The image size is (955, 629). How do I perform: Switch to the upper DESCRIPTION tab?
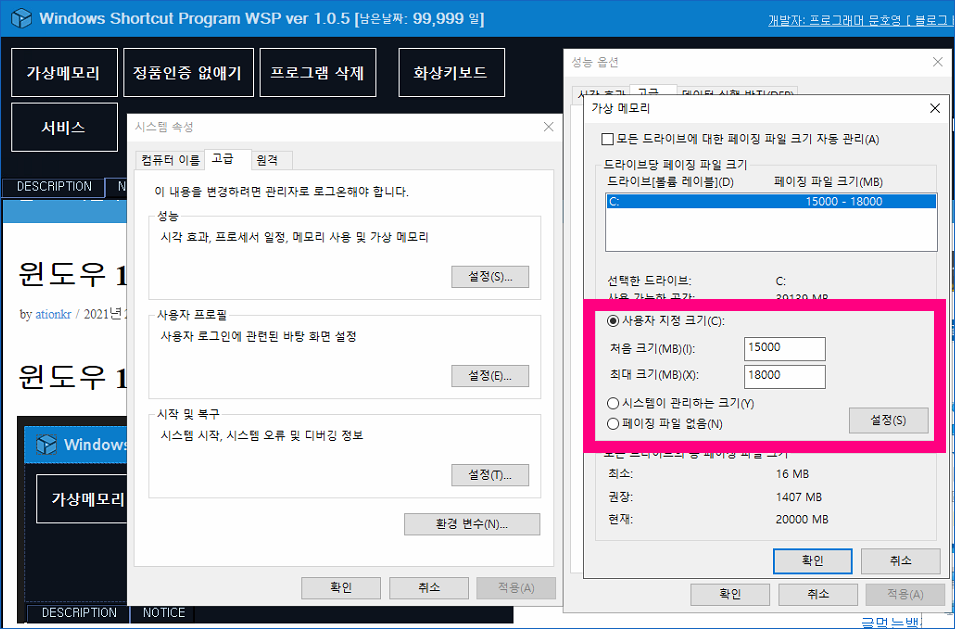point(54,186)
